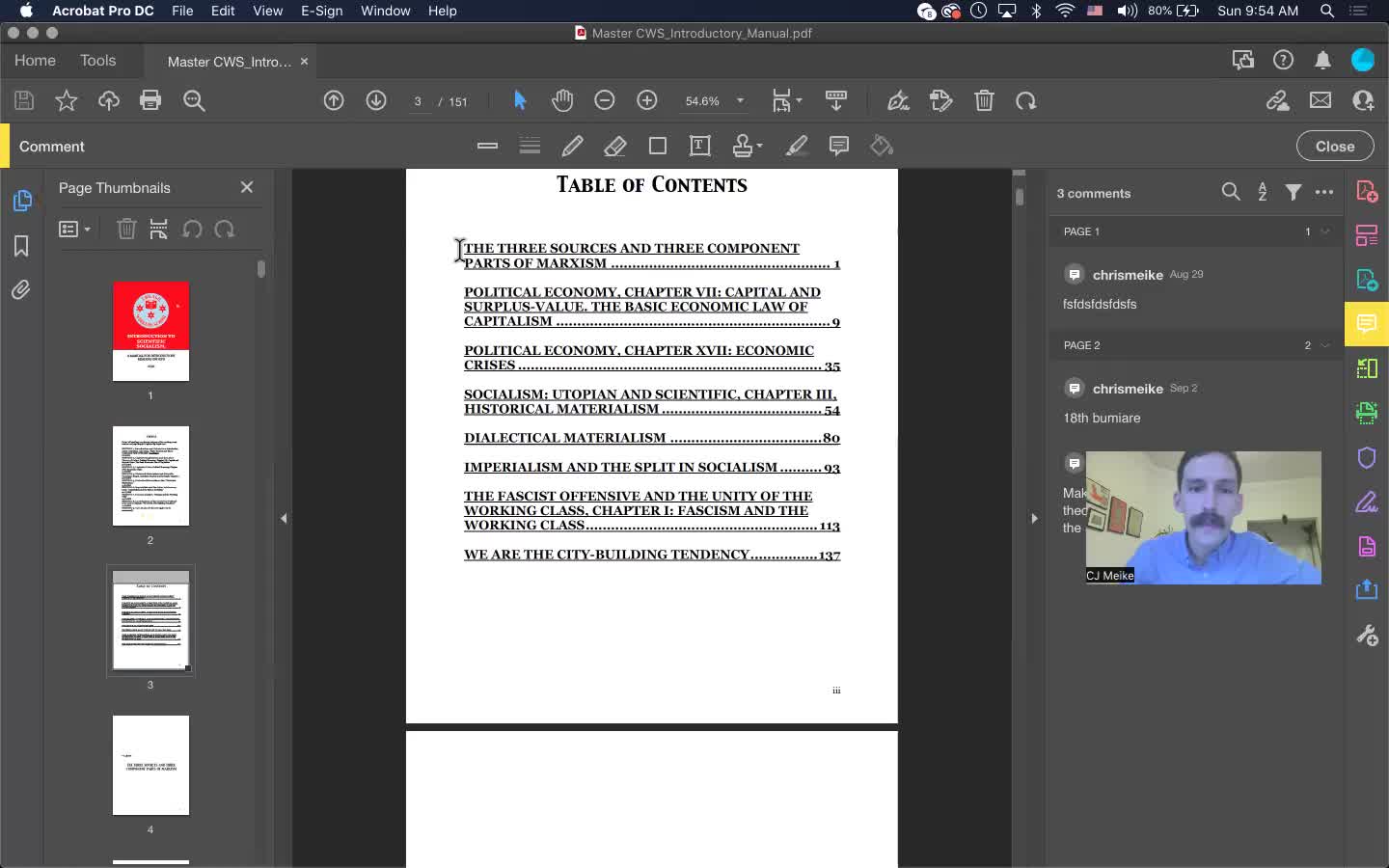Close the Master CWS_Intro document tab
This screenshot has width=1389, height=868.
pos(304,61)
